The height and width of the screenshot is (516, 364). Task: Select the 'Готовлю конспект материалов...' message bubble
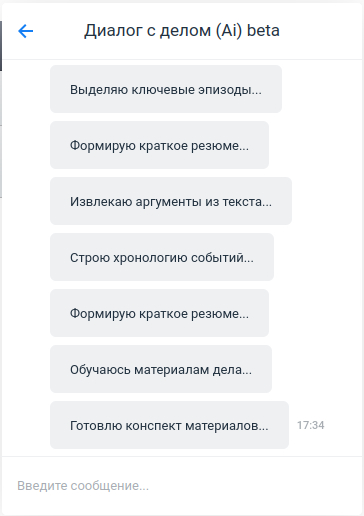169,425
